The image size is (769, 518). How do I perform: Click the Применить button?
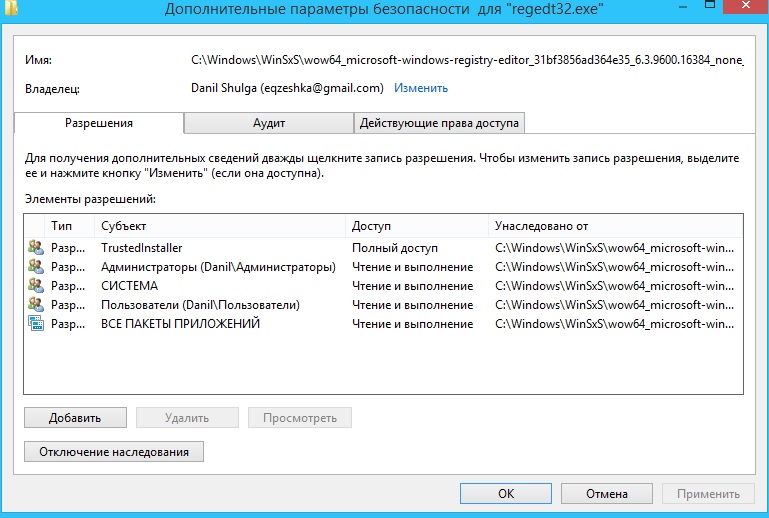pos(708,493)
